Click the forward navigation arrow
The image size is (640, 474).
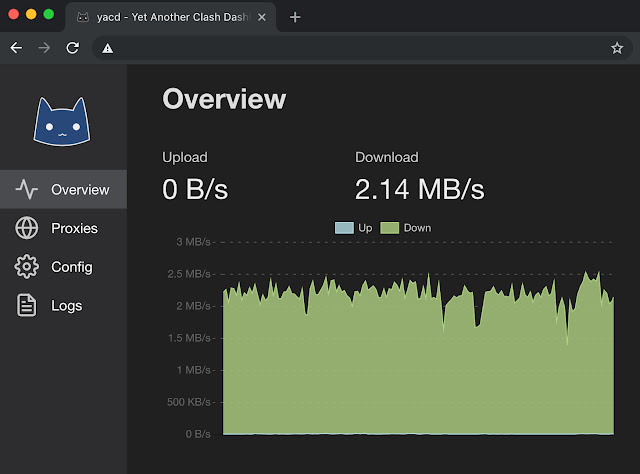tap(44, 48)
